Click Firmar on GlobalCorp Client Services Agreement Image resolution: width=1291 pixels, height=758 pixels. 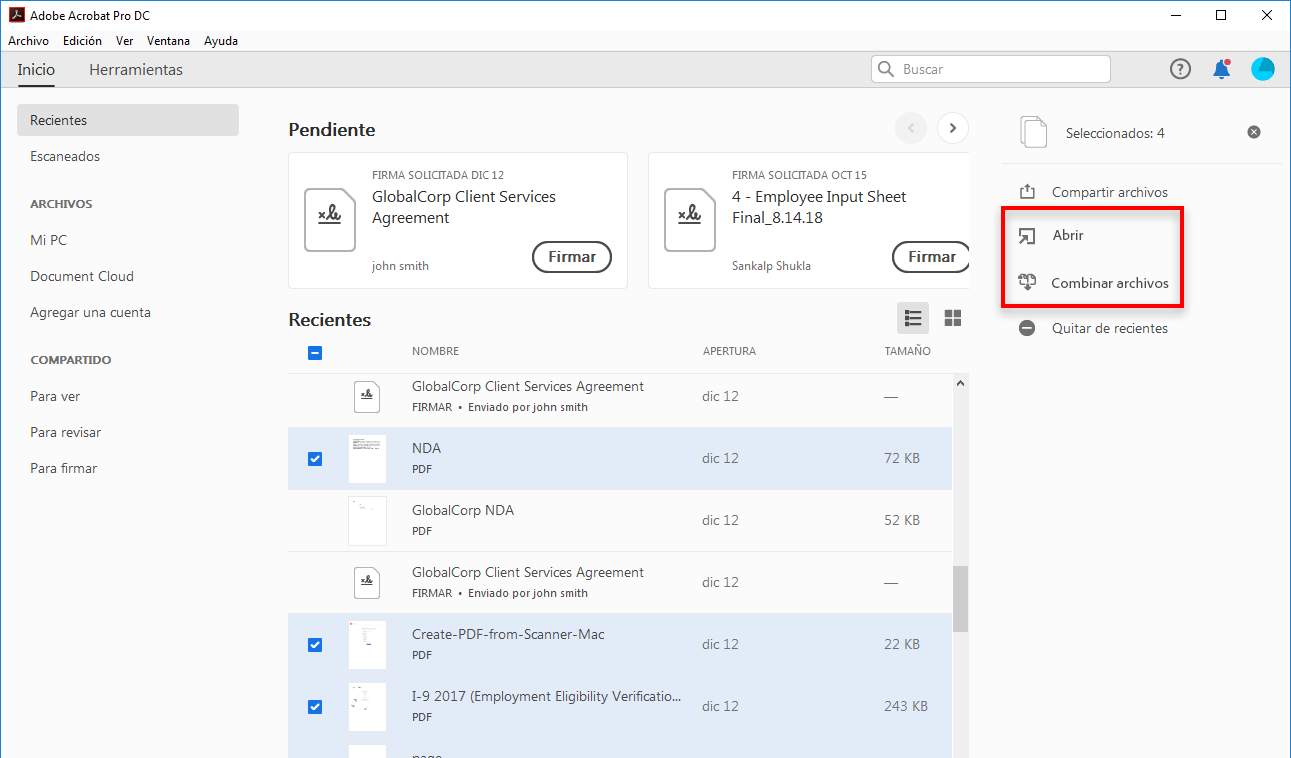click(x=572, y=257)
